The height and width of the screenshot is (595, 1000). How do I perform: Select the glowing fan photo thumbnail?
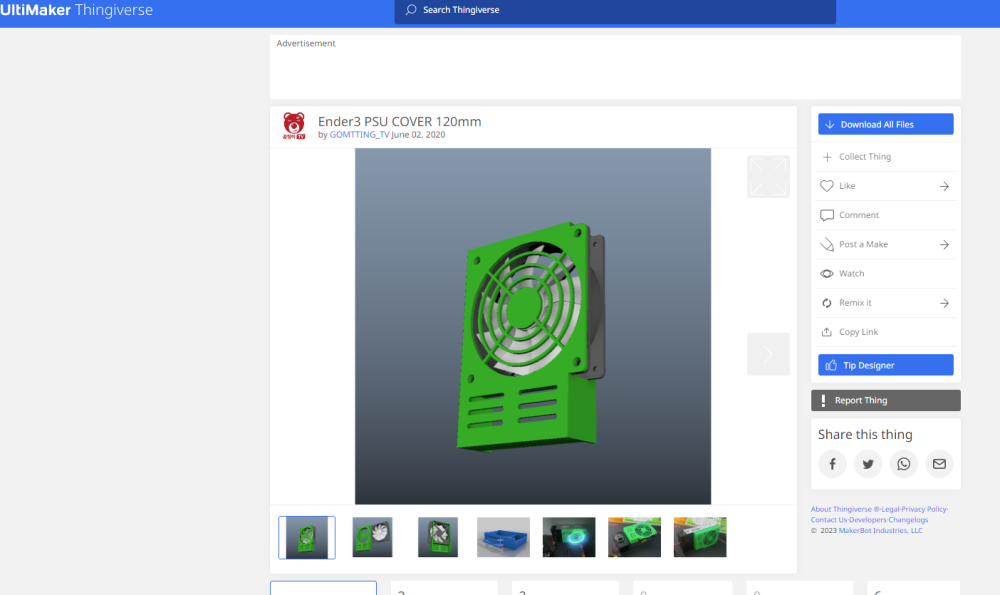569,537
